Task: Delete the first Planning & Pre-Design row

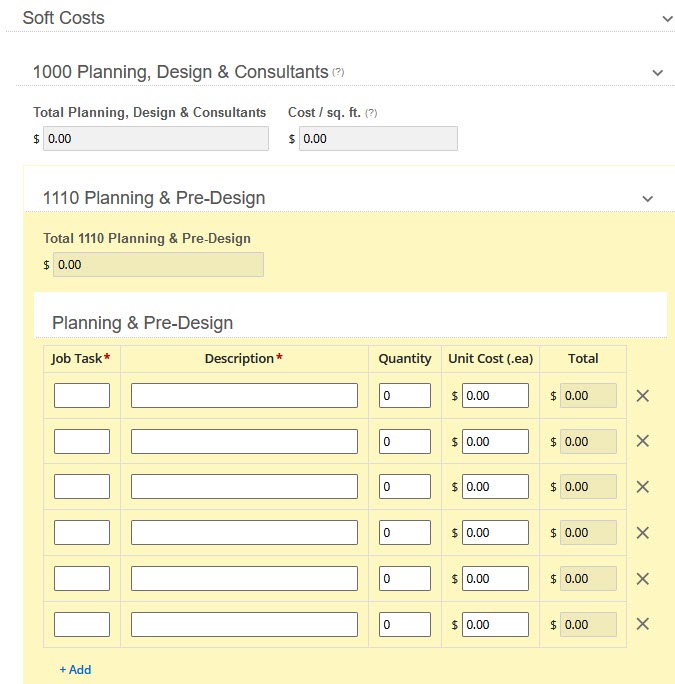Action: 643,396
